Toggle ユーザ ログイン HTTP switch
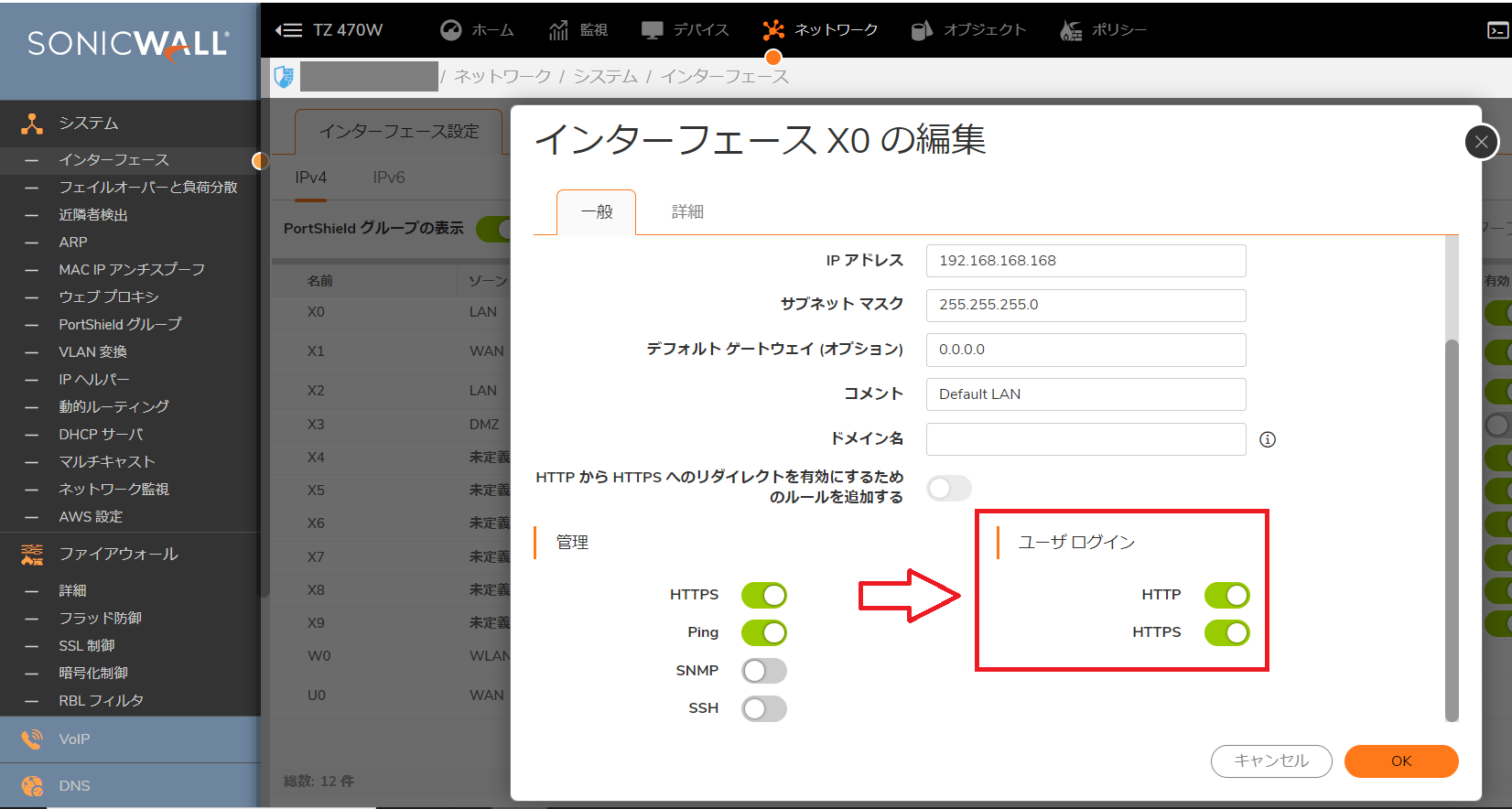The image size is (1512, 809). (1227, 595)
